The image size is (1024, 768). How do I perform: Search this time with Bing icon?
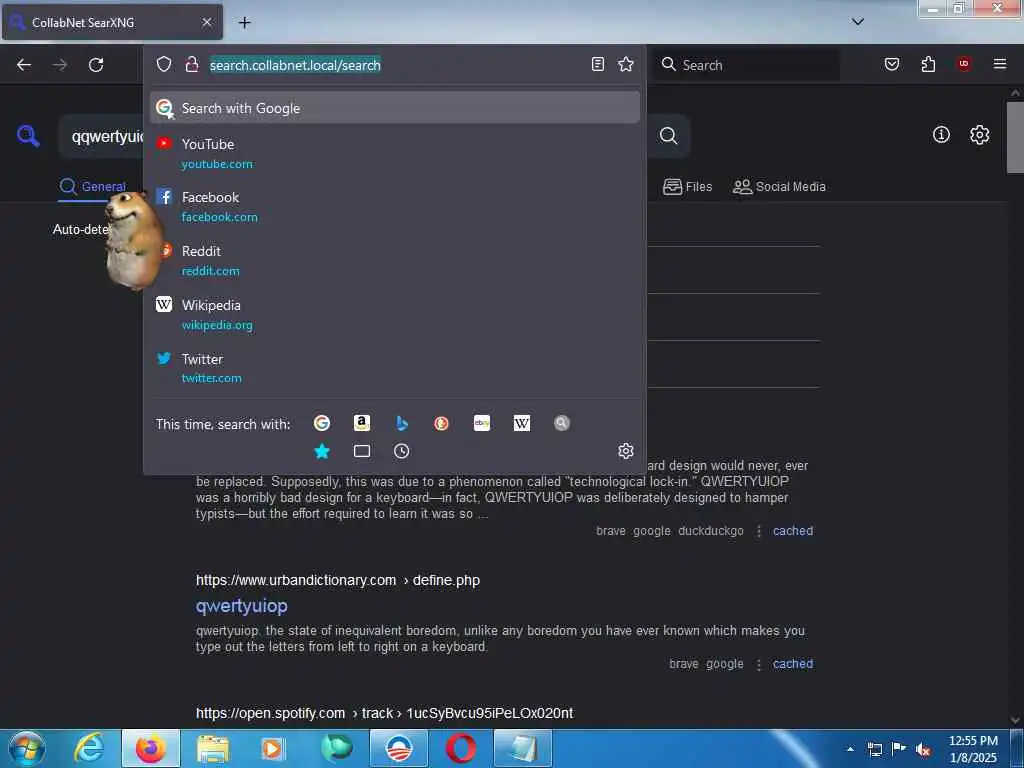[x=402, y=423]
